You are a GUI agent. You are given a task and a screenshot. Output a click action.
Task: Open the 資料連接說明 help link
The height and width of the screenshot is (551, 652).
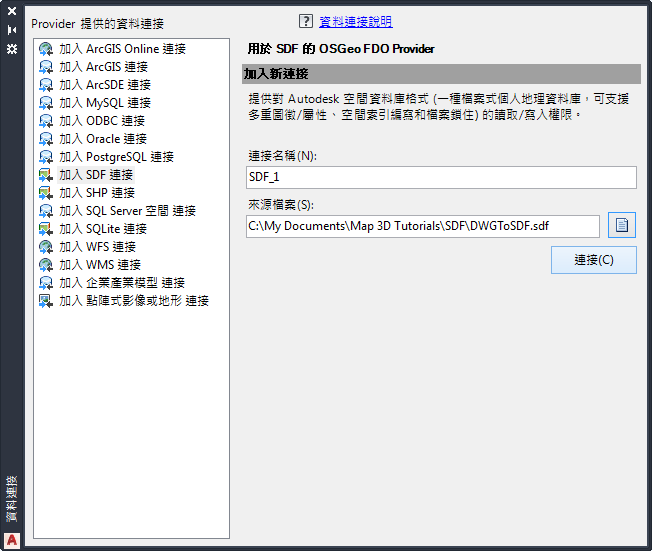point(356,22)
